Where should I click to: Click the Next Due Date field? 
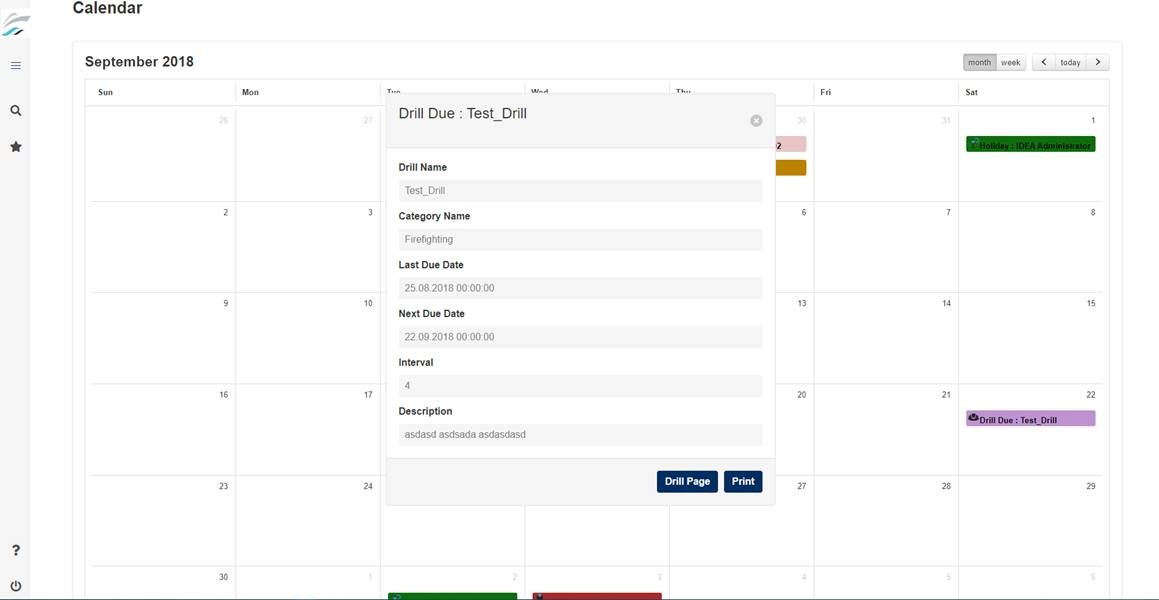coord(580,337)
